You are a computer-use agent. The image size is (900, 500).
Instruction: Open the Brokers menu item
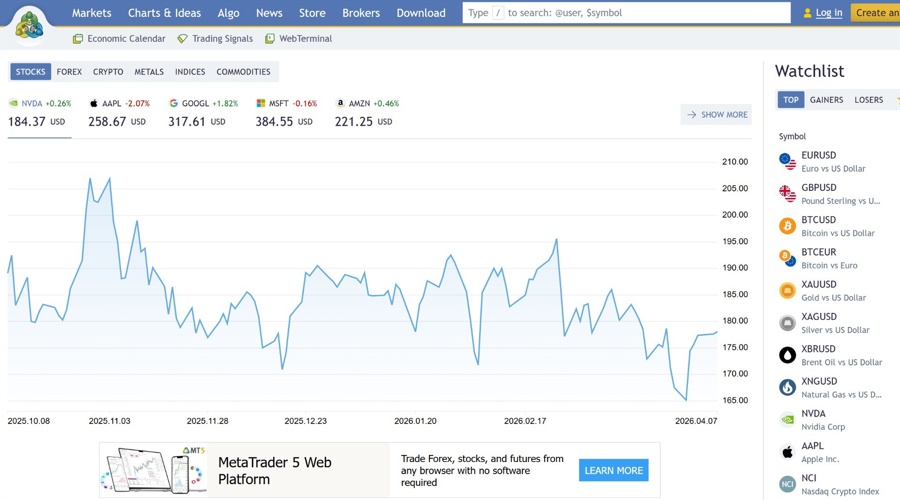pyautogui.click(x=361, y=13)
